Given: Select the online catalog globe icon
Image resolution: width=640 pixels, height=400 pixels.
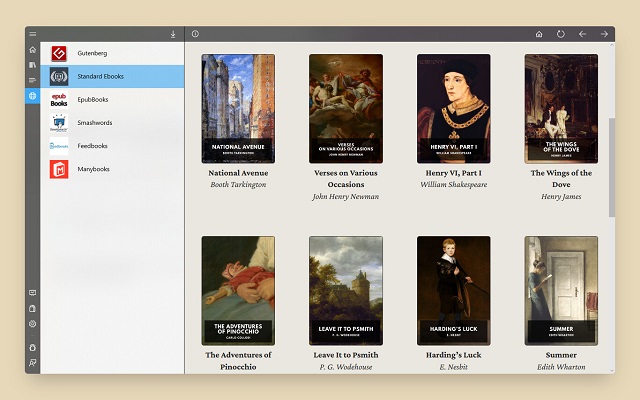Looking at the screenshot, I should point(33,96).
